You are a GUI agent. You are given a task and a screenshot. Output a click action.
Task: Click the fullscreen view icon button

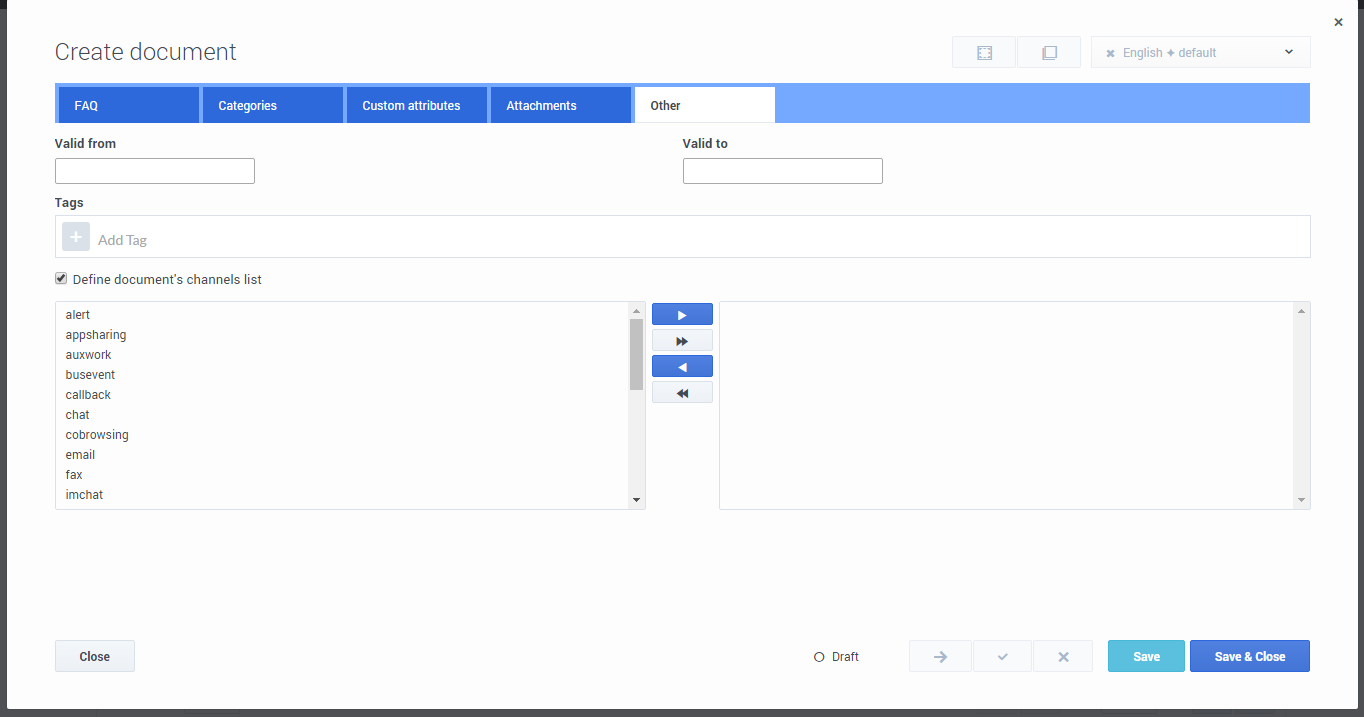coord(984,53)
